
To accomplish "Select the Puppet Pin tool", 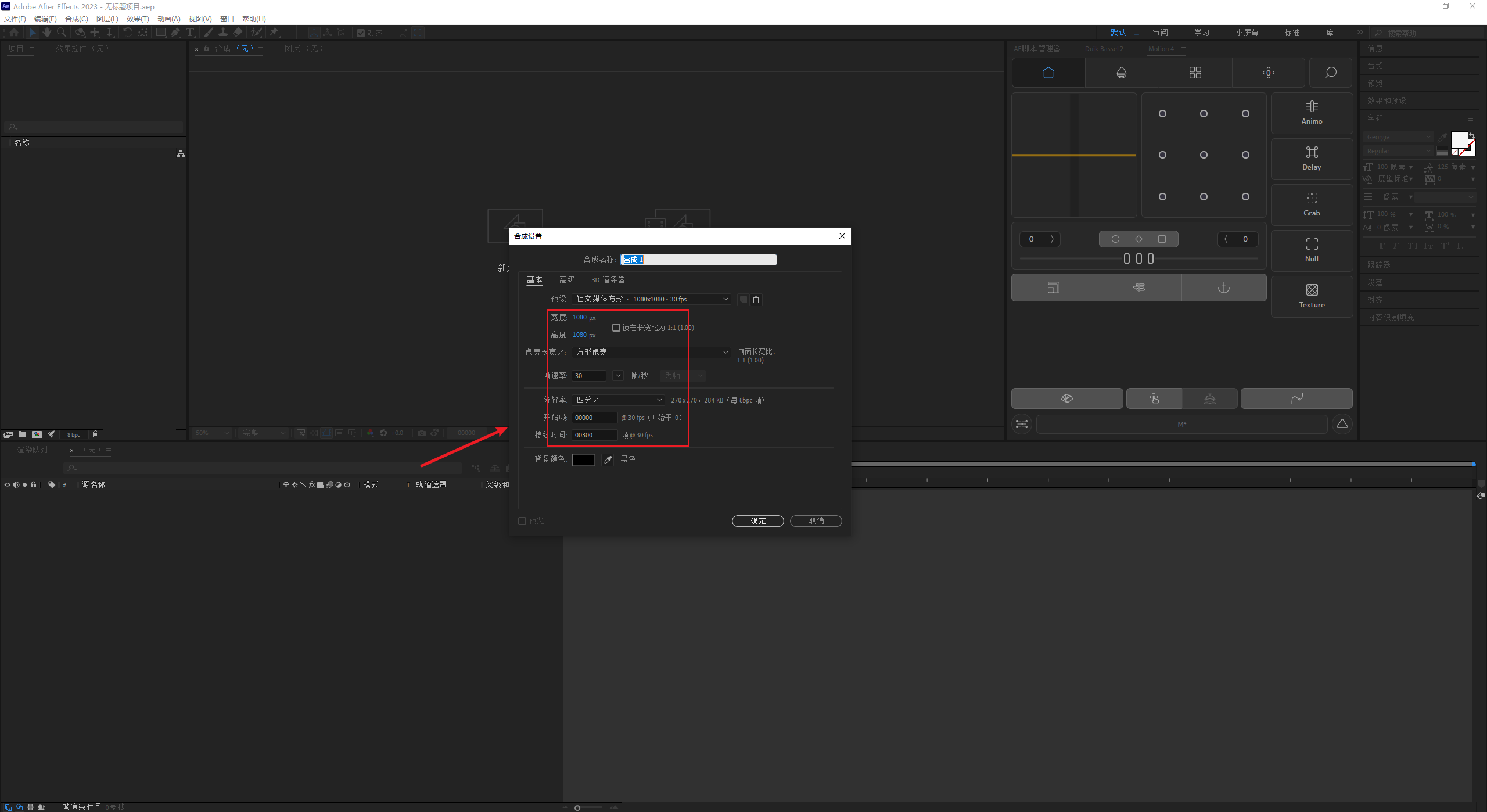I will pos(274,33).
